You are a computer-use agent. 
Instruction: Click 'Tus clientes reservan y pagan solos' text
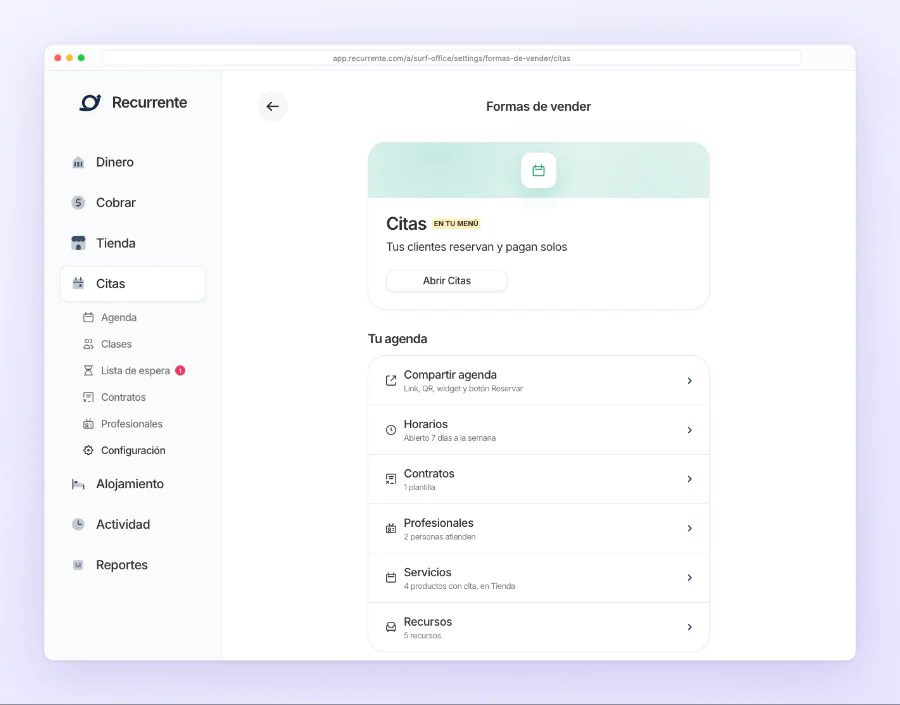pyautogui.click(x=476, y=247)
